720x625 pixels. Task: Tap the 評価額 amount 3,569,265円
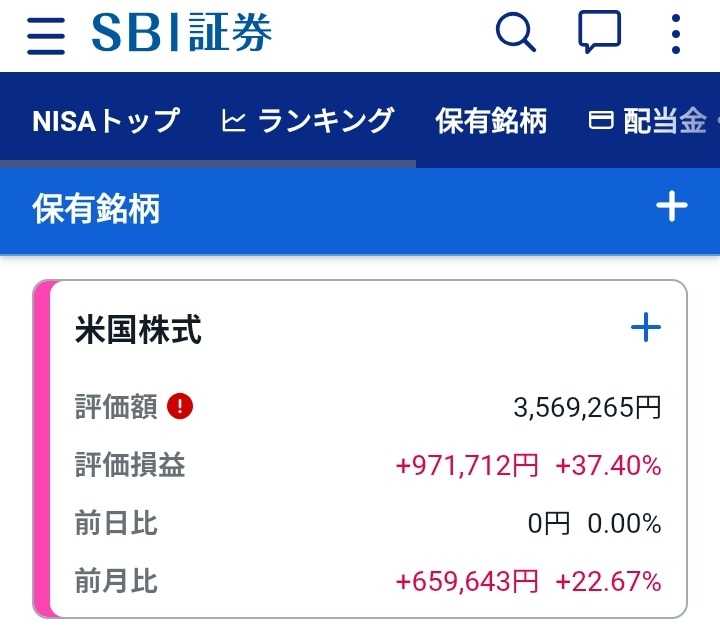pyautogui.click(x=587, y=407)
